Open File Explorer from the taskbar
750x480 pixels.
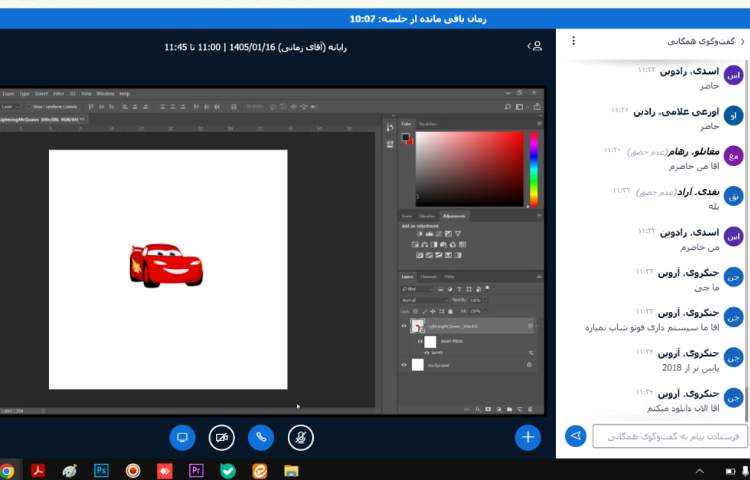coord(291,470)
